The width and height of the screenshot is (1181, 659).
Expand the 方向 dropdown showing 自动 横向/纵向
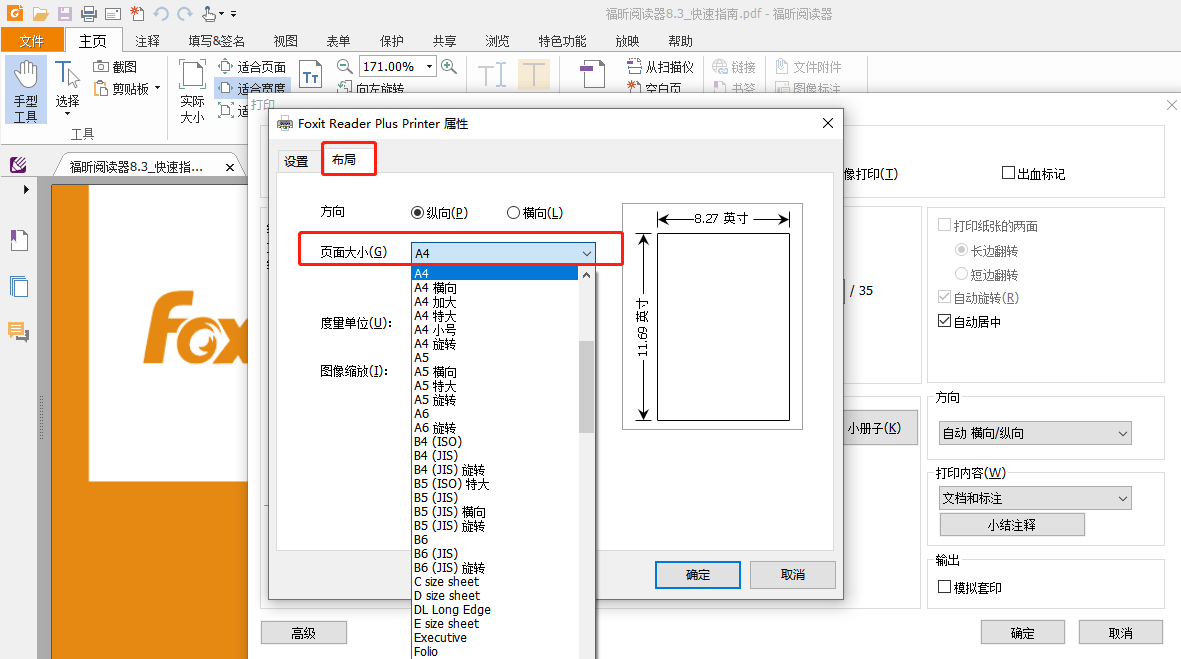(1035, 434)
